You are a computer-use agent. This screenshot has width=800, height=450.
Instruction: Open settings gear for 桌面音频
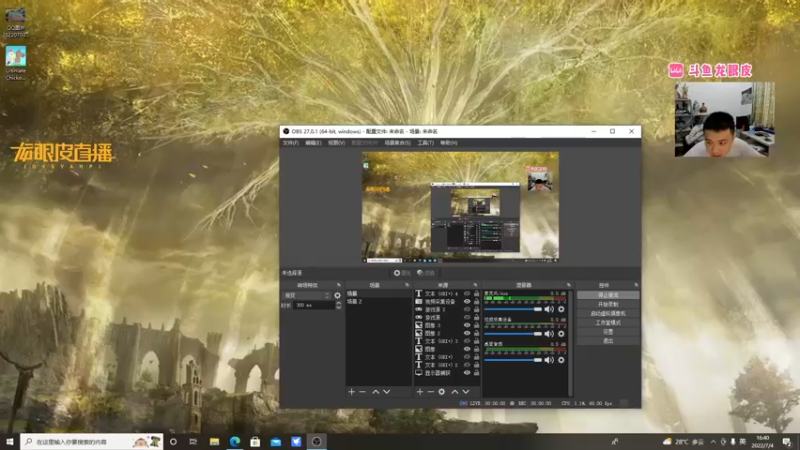[561, 360]
